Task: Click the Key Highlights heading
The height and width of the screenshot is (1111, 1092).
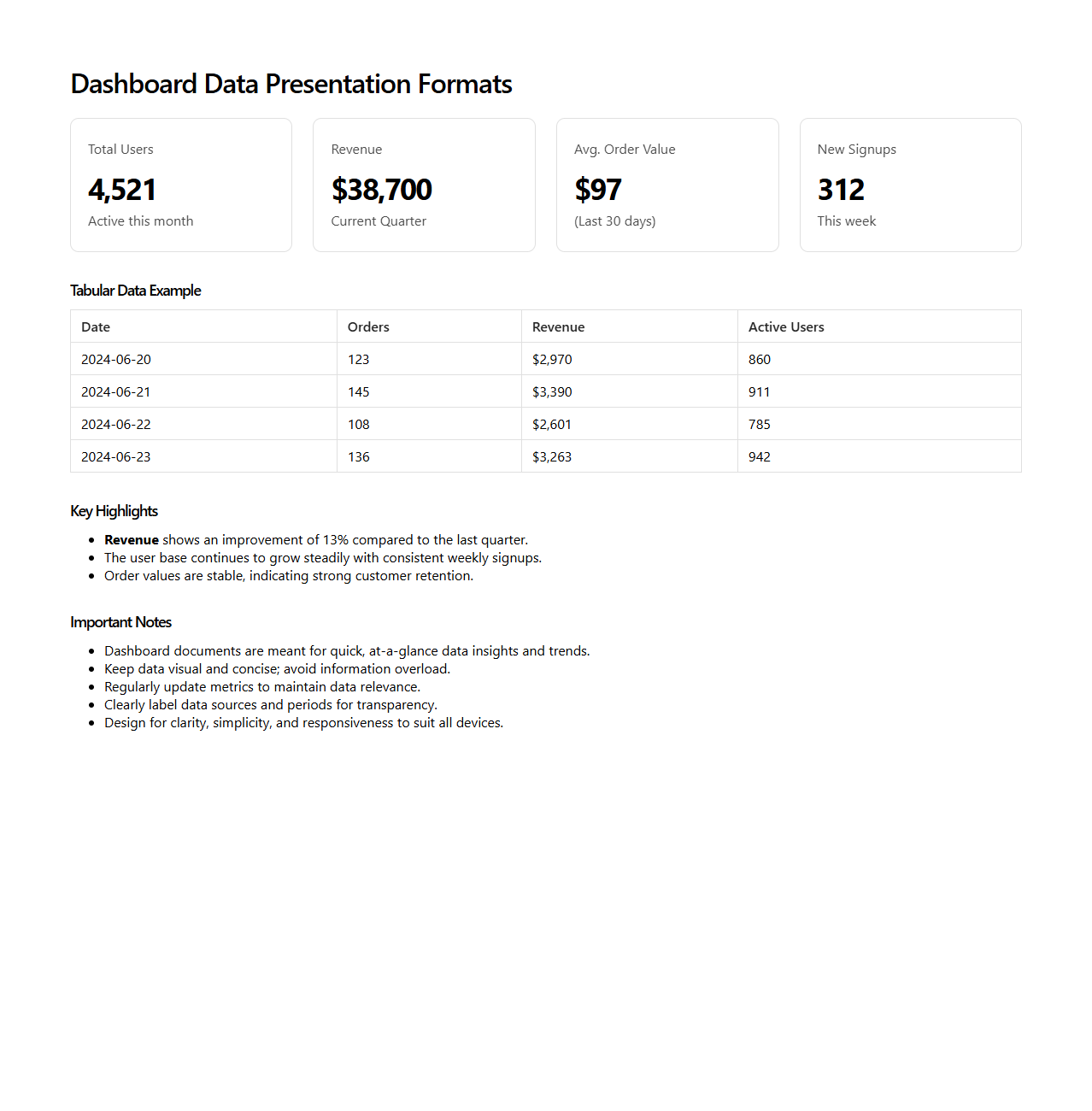Action: coord(114,511)
